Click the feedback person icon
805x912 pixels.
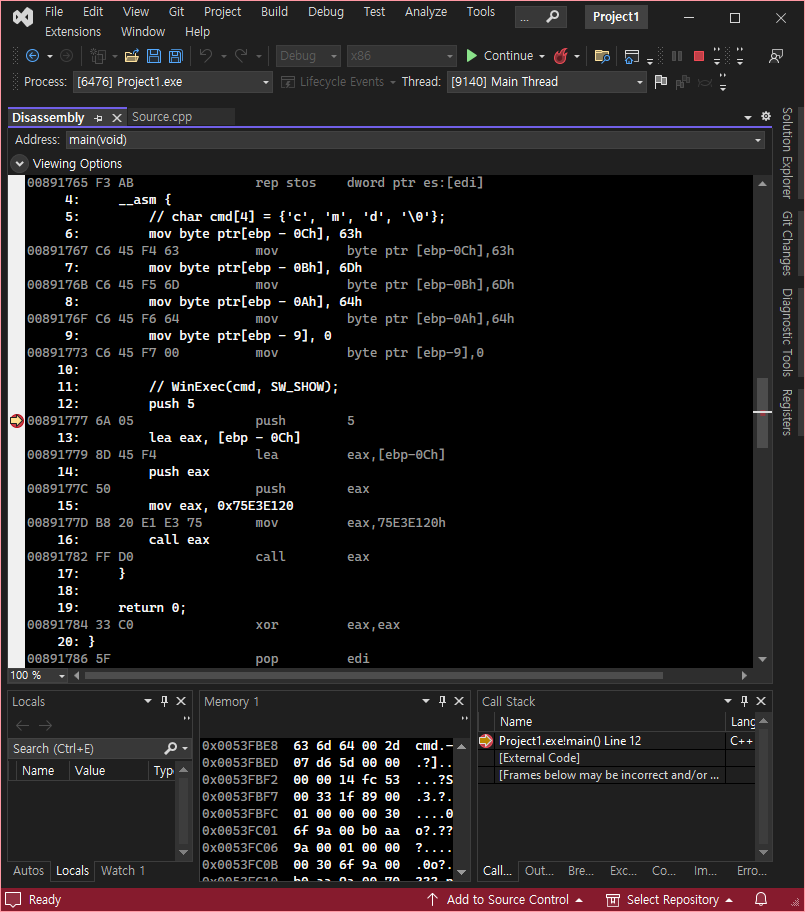tap(775, 56)
